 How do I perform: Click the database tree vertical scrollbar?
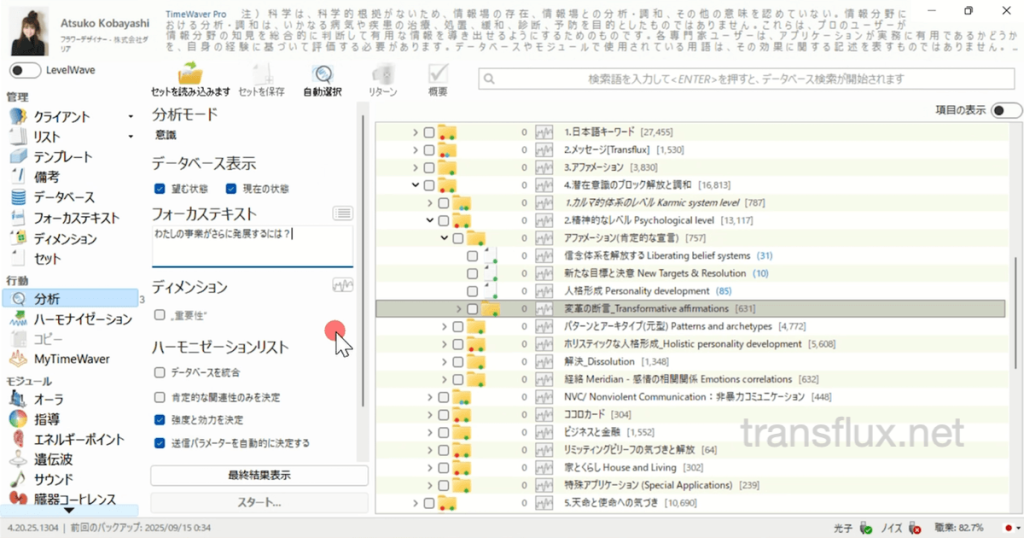click(1015, 312)
